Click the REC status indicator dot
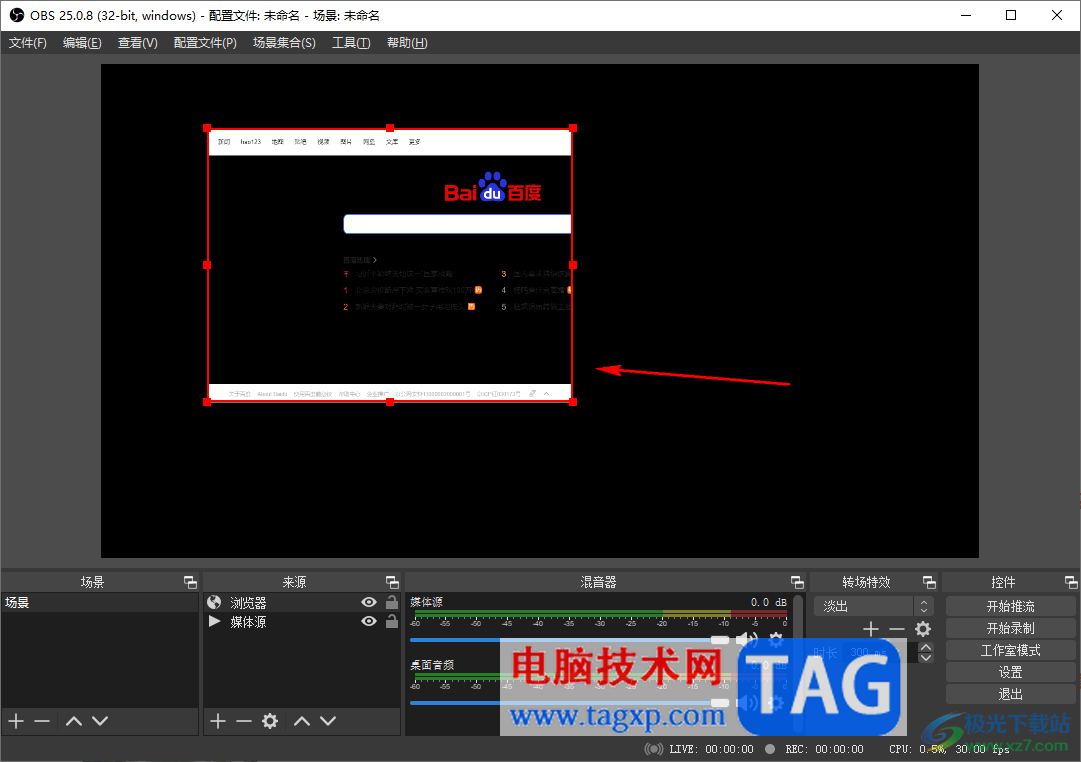 [770, 749]
